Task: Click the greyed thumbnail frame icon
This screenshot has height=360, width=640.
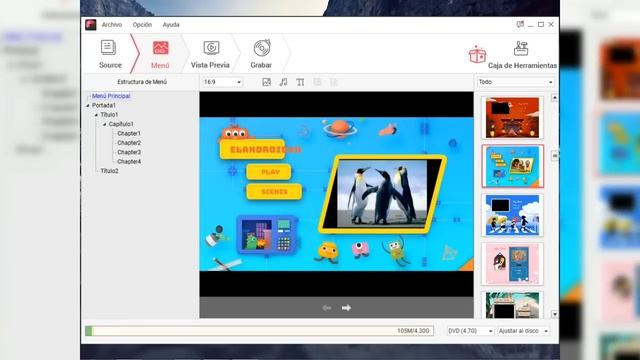Action: tap(317, 82)
